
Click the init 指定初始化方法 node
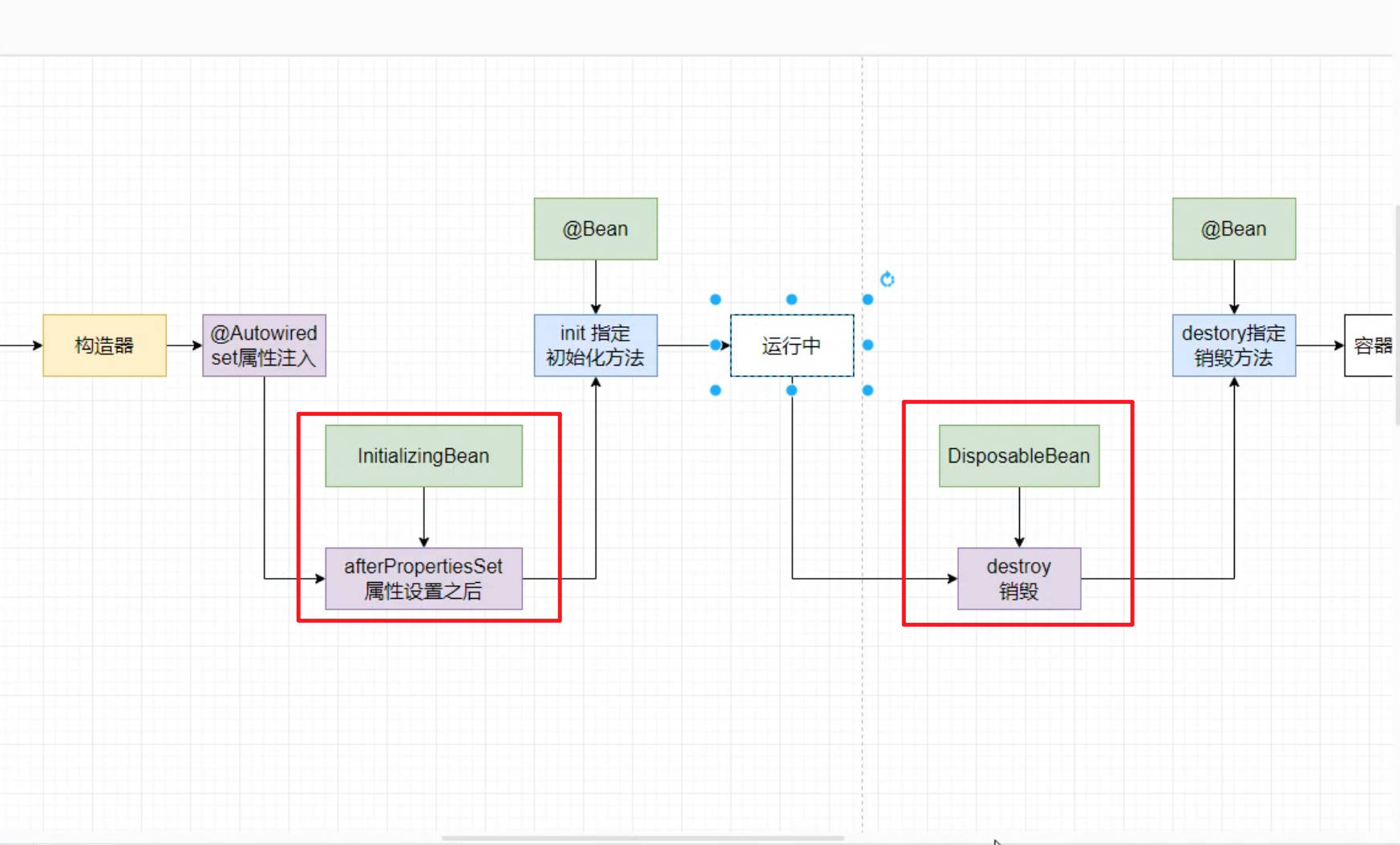point(595,346)
